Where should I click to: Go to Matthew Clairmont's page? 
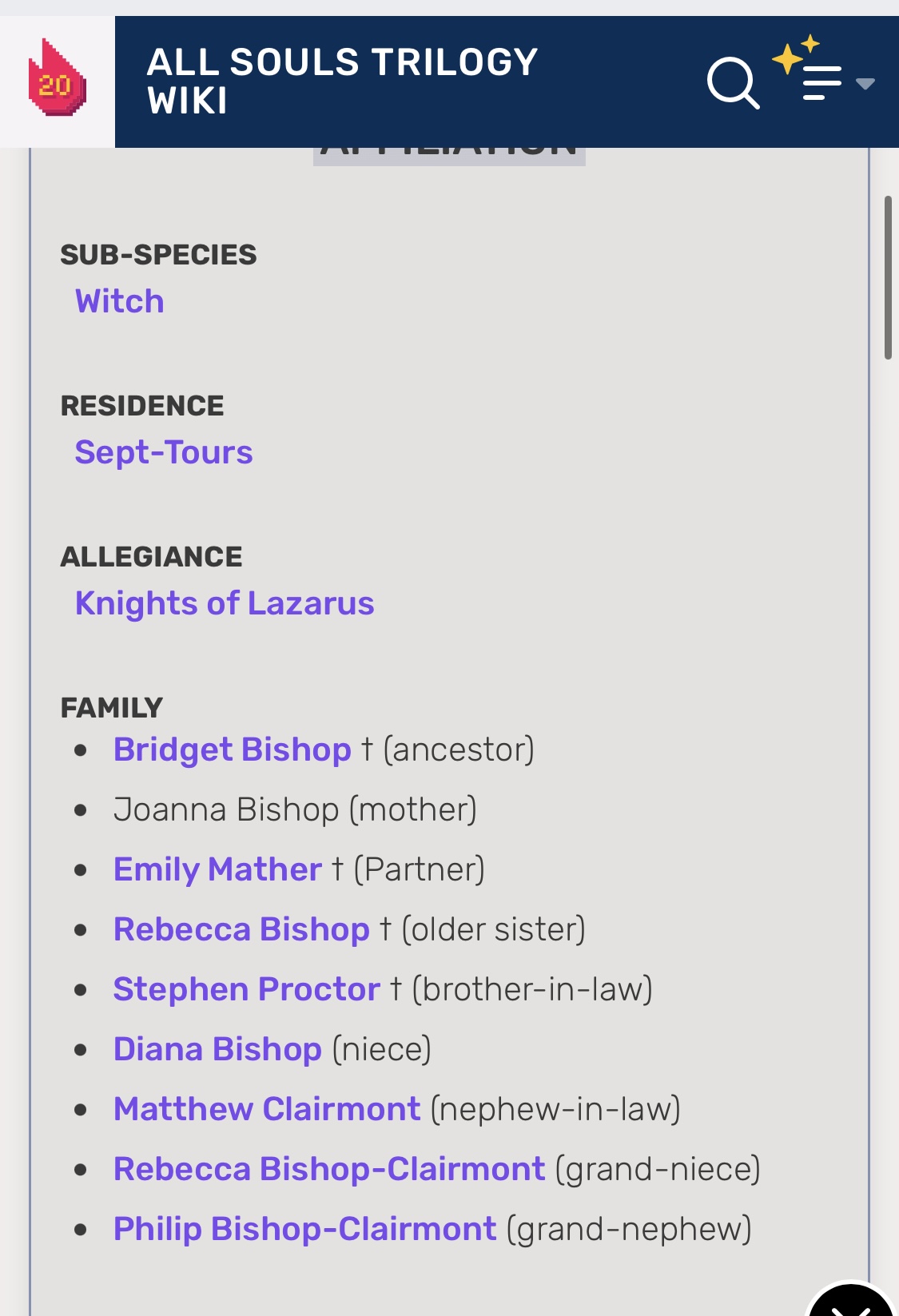point(267,1109)
